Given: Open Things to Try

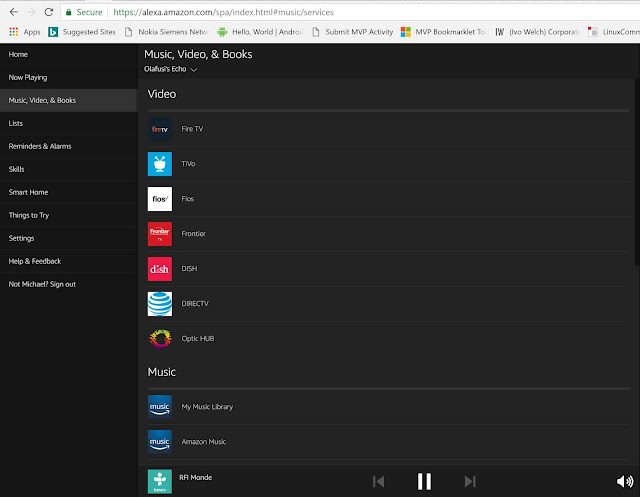Looking at the screenshot, I should tap(69, 215).
